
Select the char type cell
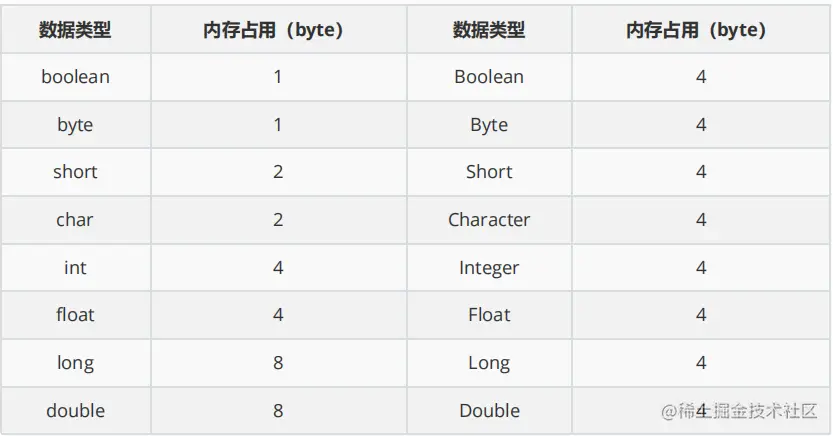(x=75, y=220)
